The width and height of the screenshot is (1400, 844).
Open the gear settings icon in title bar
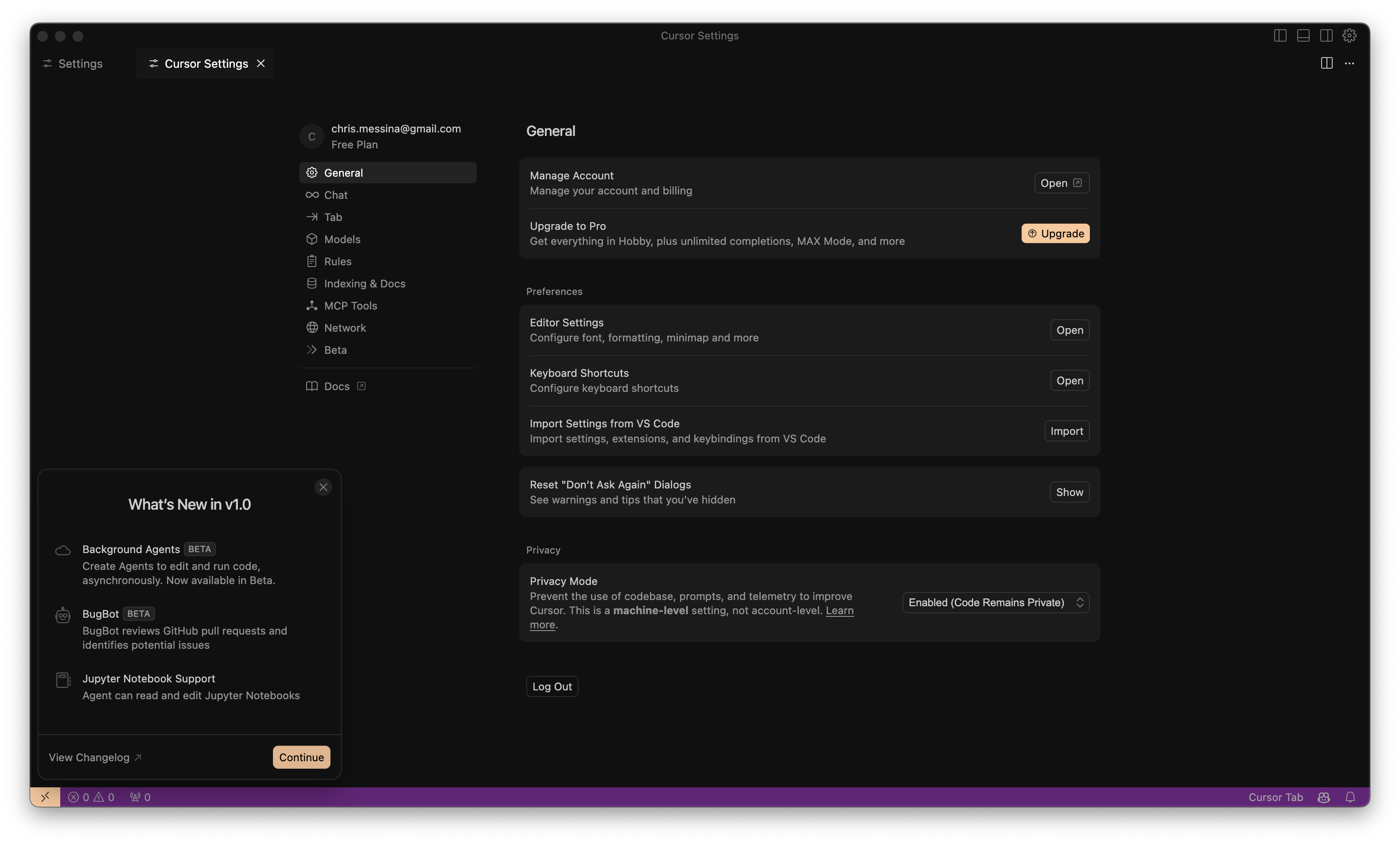pos(1349,36)
